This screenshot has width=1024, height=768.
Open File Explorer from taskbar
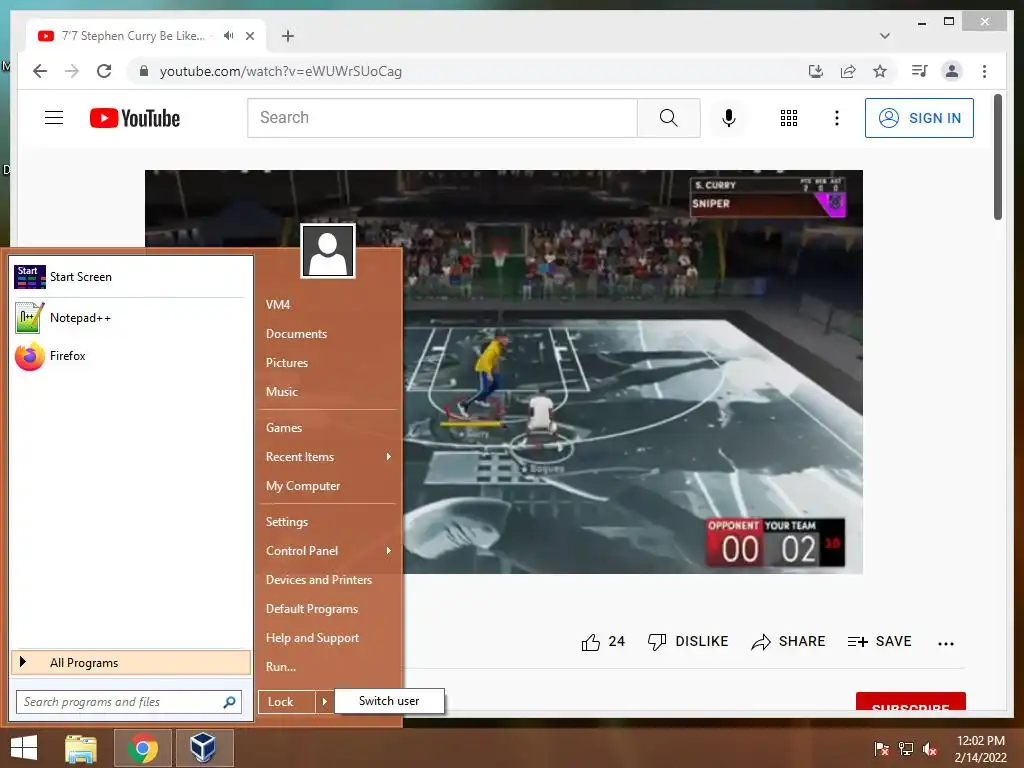click(x=81, y=748)
